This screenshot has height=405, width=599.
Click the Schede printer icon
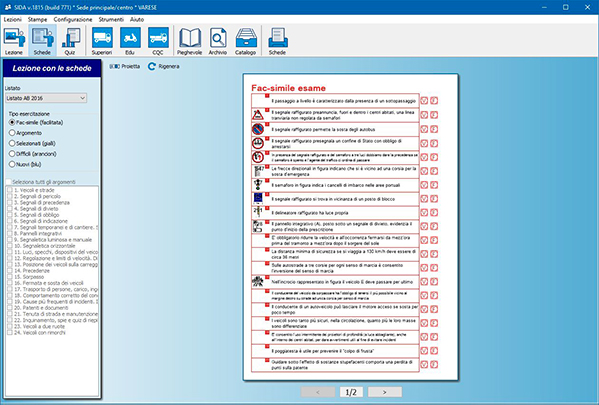coord(277,41)
